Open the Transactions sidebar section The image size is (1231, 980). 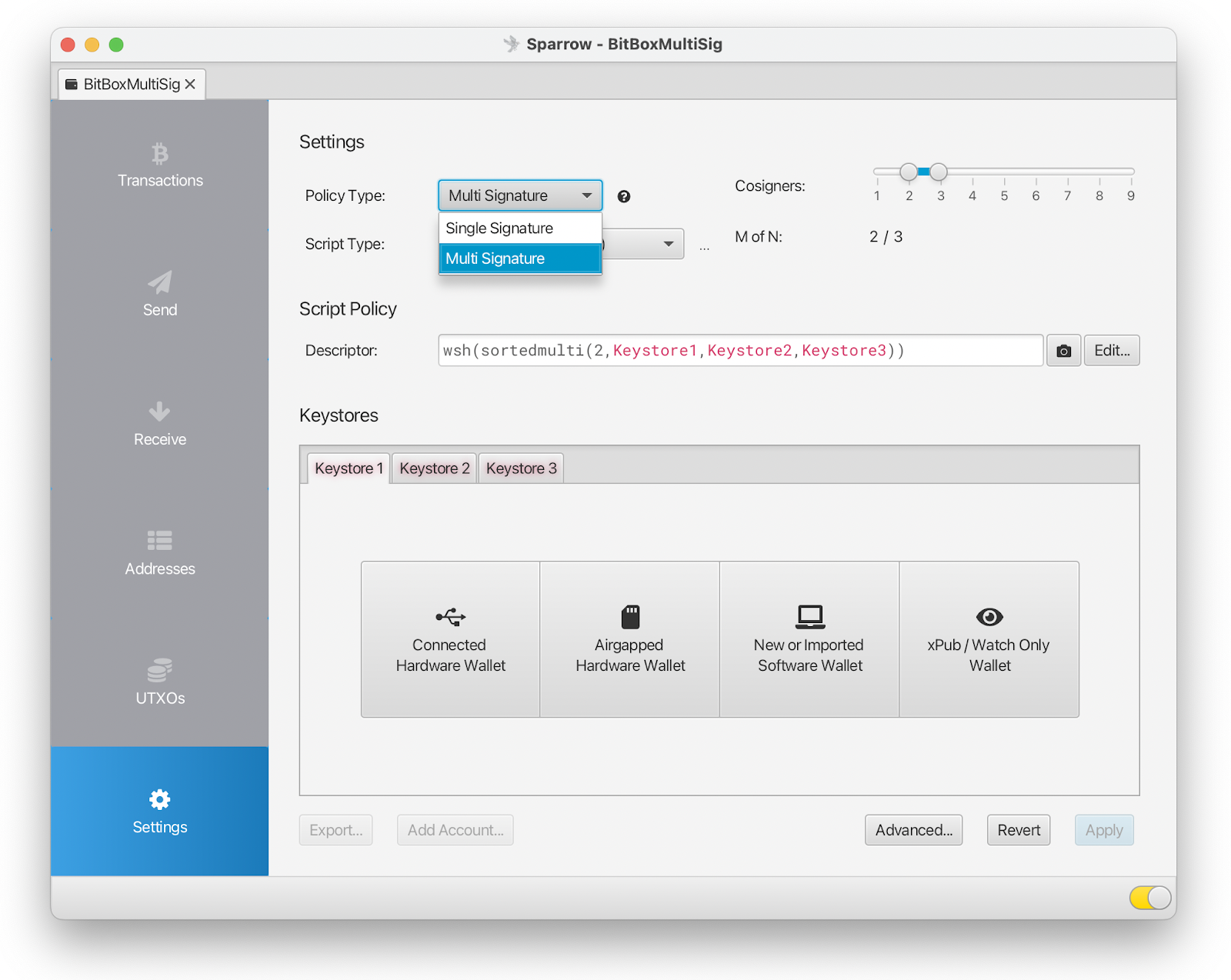160,165
